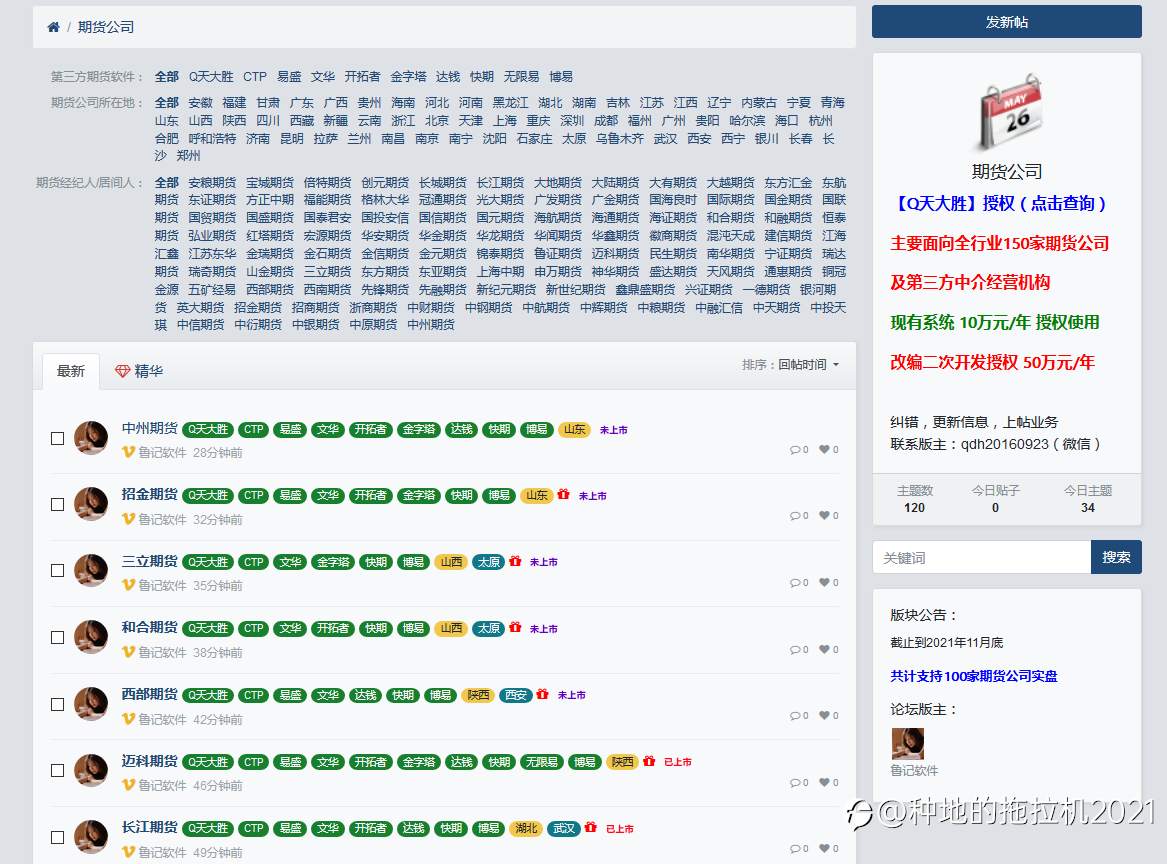Click the like heart on 三立期货 post
This screenshot has width=1167, height=864.
pyautogui.click(x=825, y=583)
